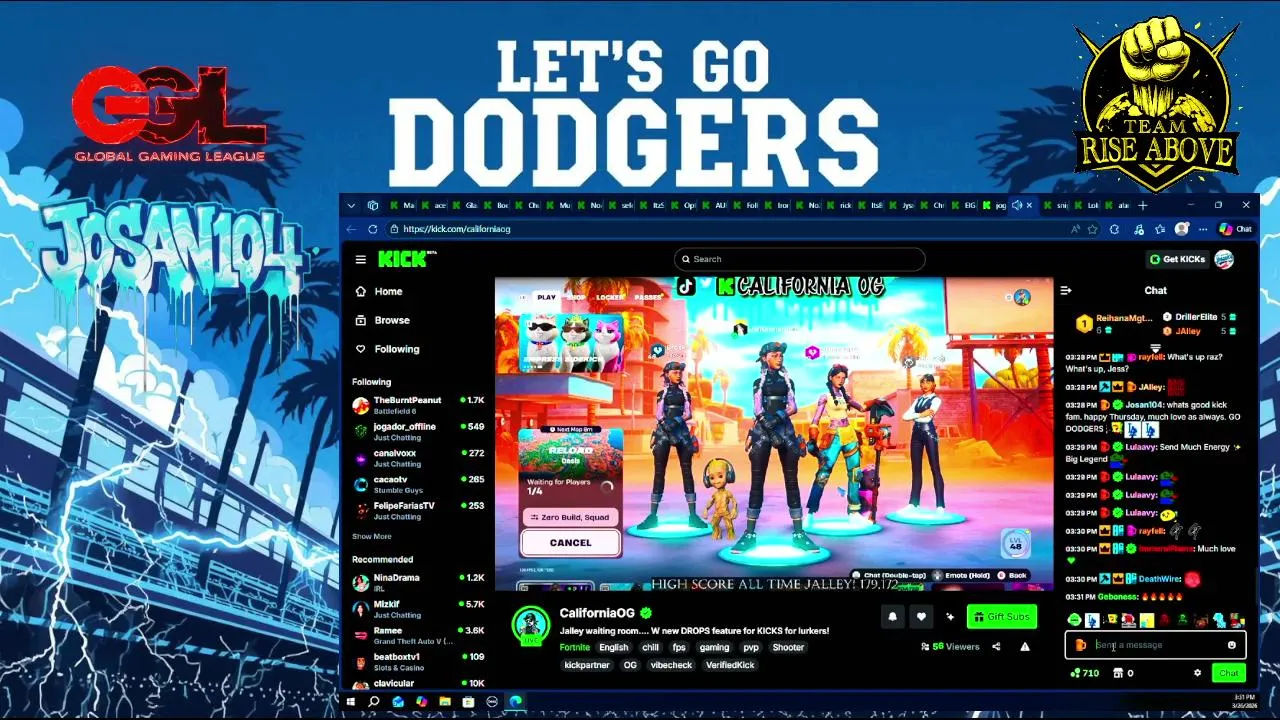Image resolution: width=1280 pixels, height=720 pixels.
Task: Select the Shooter tag
Action: click(788, 647)
